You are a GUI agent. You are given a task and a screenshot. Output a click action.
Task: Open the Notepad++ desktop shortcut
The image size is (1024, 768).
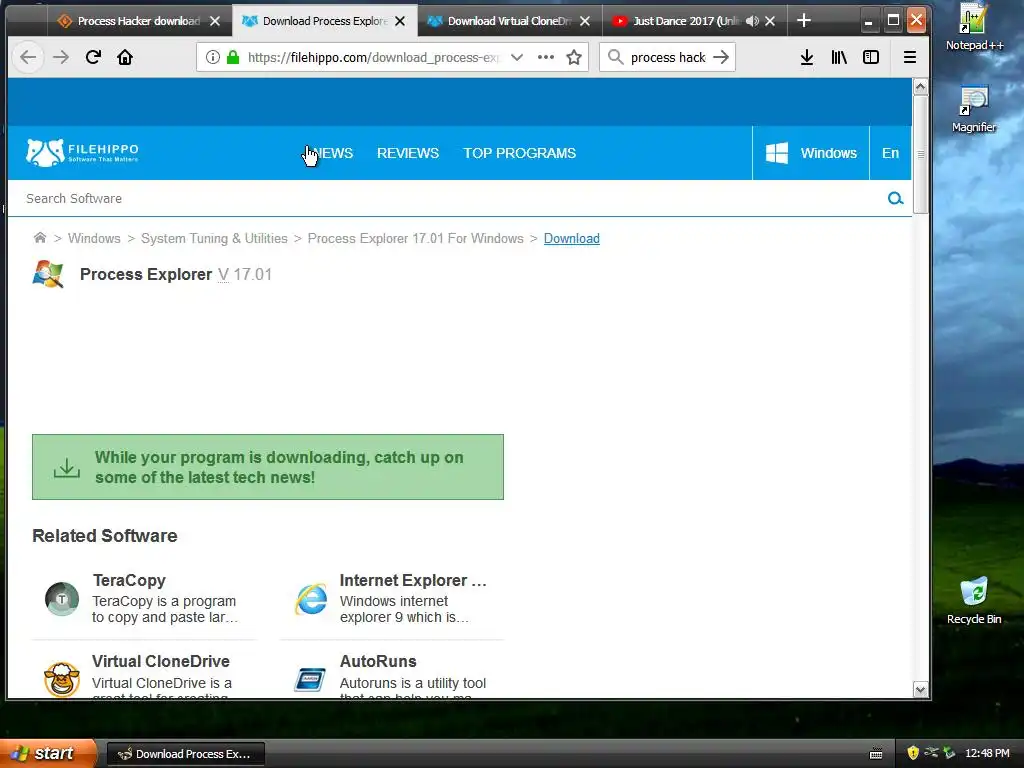coord(974,27)
